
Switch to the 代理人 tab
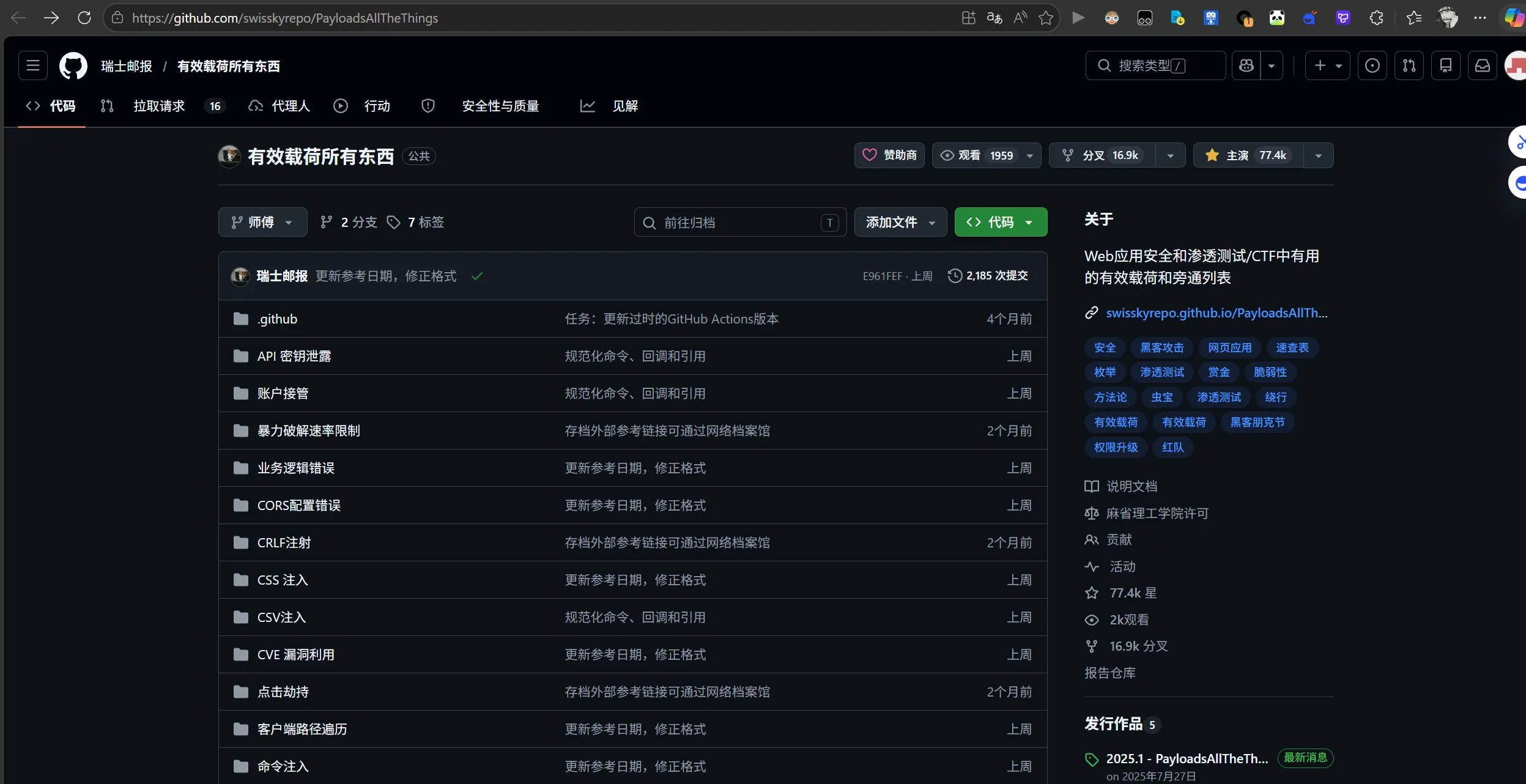279,106
